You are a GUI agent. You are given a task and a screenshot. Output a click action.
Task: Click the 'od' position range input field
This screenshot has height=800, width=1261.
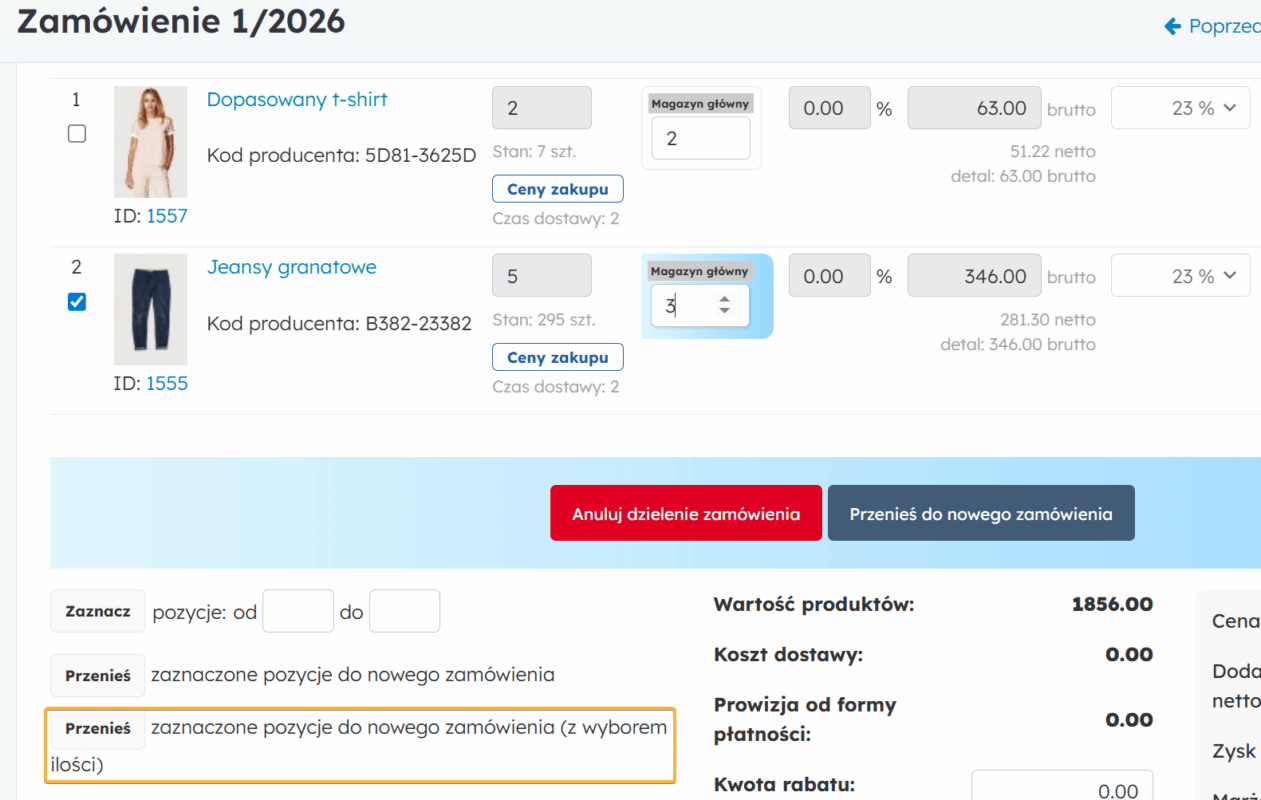click(x=298, y=611)
